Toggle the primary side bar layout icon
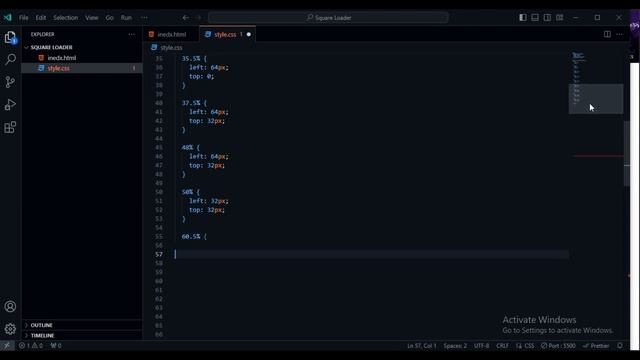This screenshot has height=360, width=640. point(523,18)
